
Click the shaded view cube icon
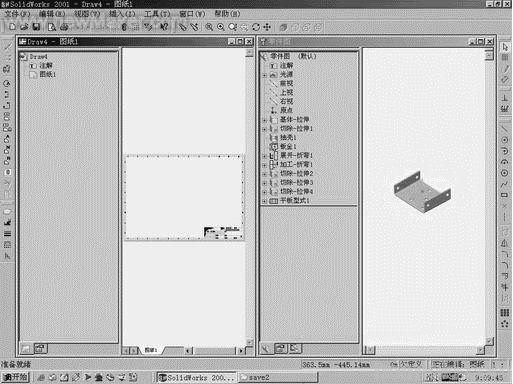283,27
